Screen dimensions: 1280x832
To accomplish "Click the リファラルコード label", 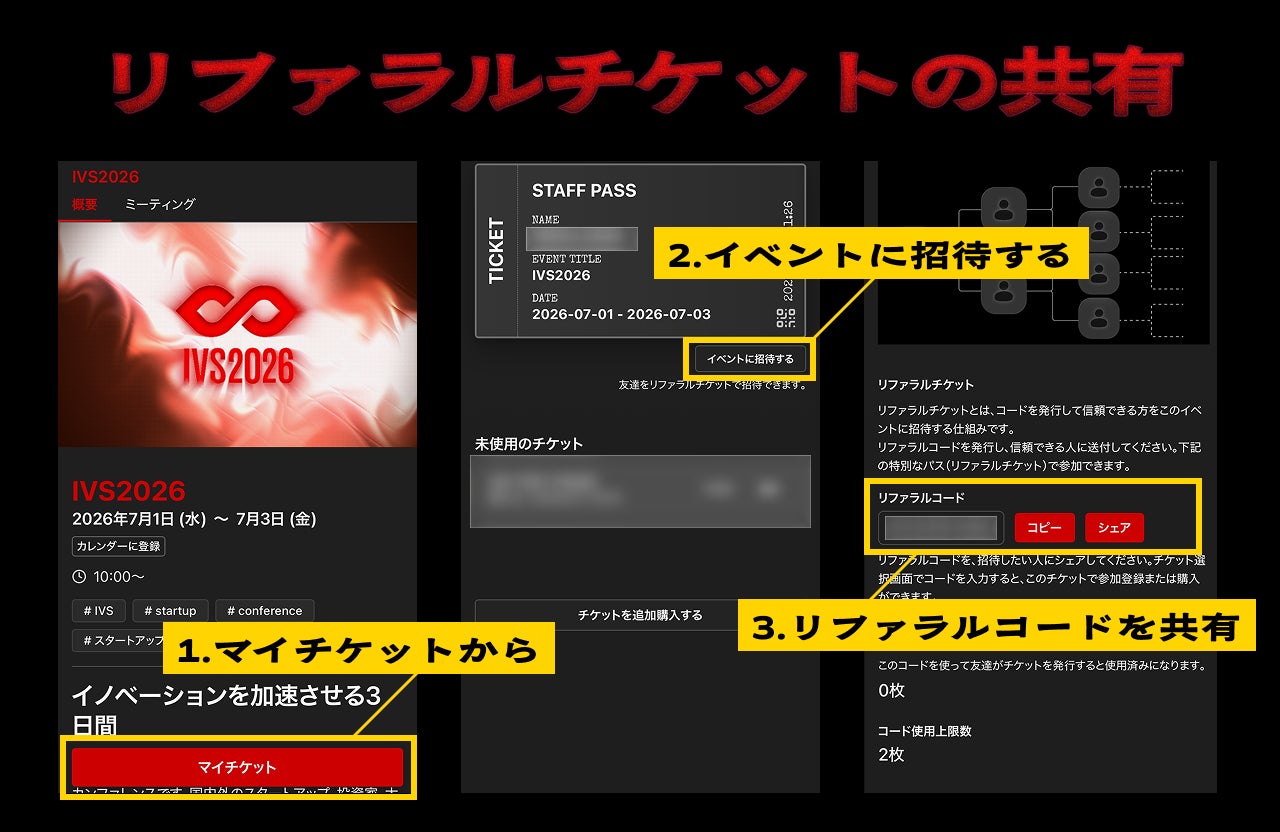I will point(921,497).
